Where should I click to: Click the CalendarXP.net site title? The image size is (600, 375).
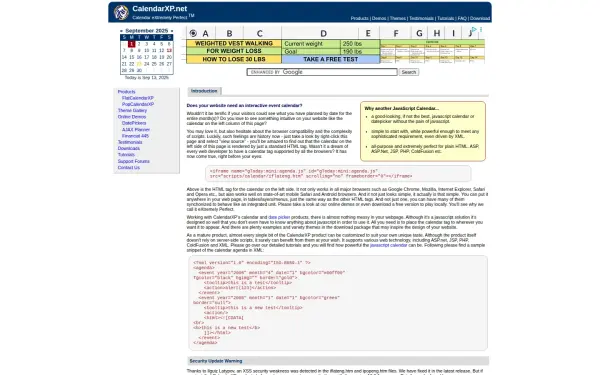coord(160,8)
